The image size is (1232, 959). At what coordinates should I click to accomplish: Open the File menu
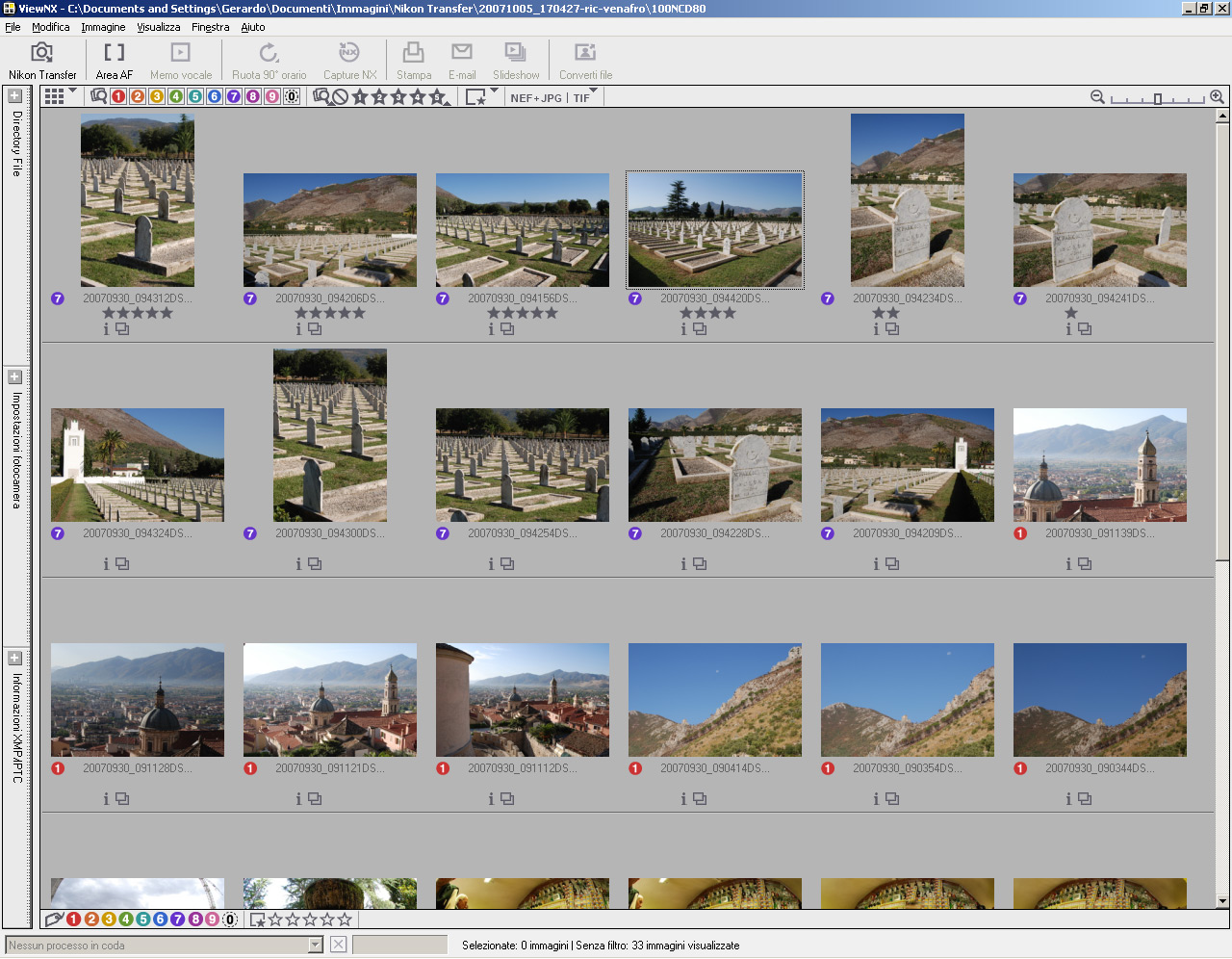point(13,27)
